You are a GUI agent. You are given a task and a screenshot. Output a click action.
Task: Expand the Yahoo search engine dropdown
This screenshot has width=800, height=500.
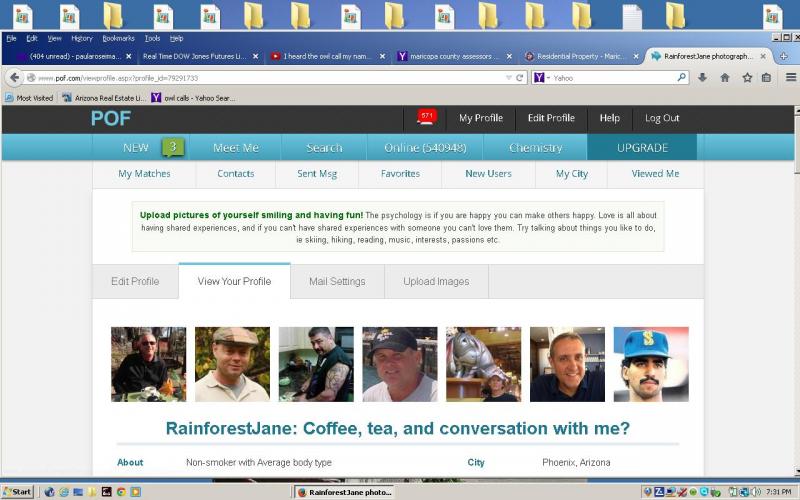[541, 77]
